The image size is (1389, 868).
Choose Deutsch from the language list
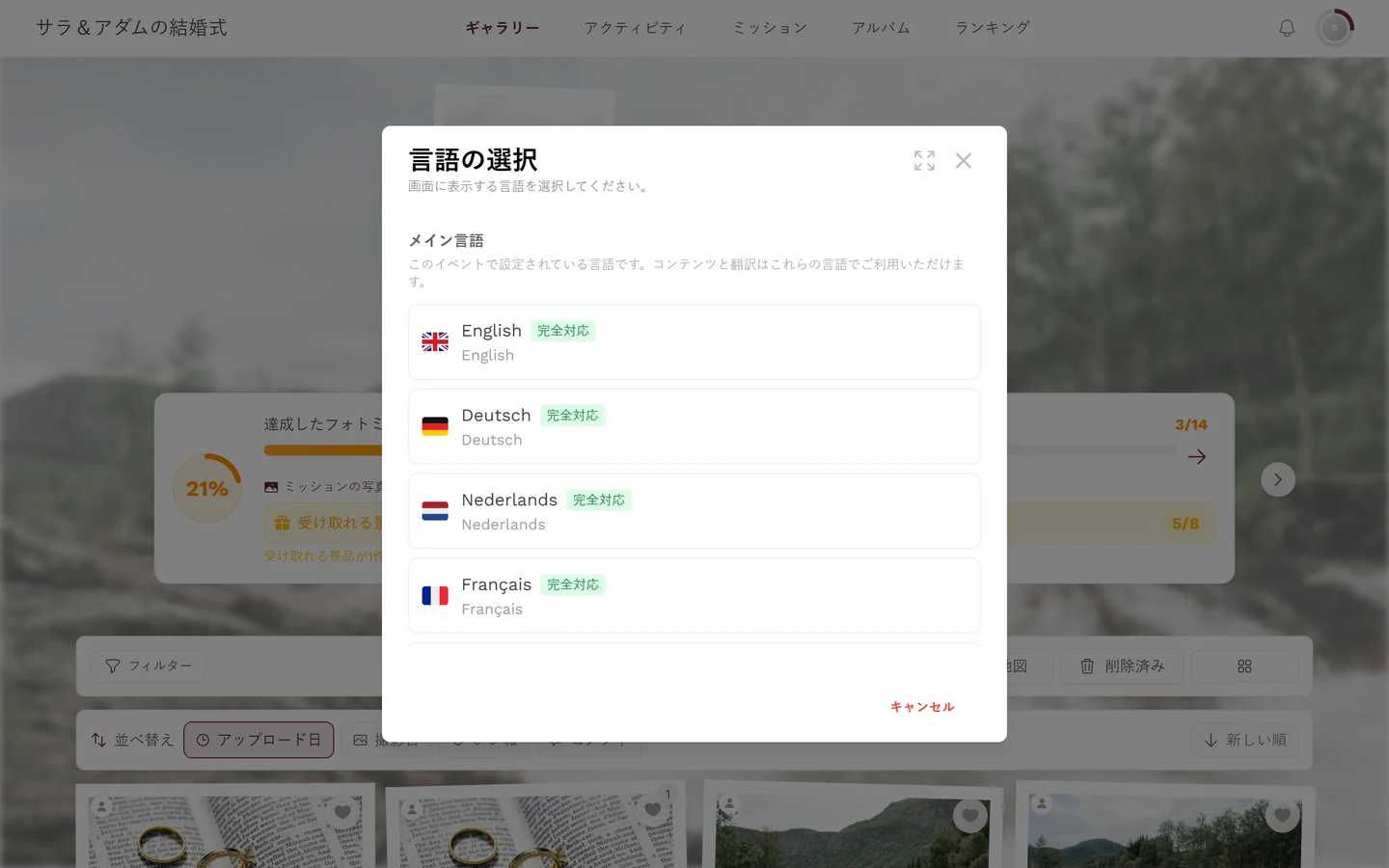click(694, 426)
